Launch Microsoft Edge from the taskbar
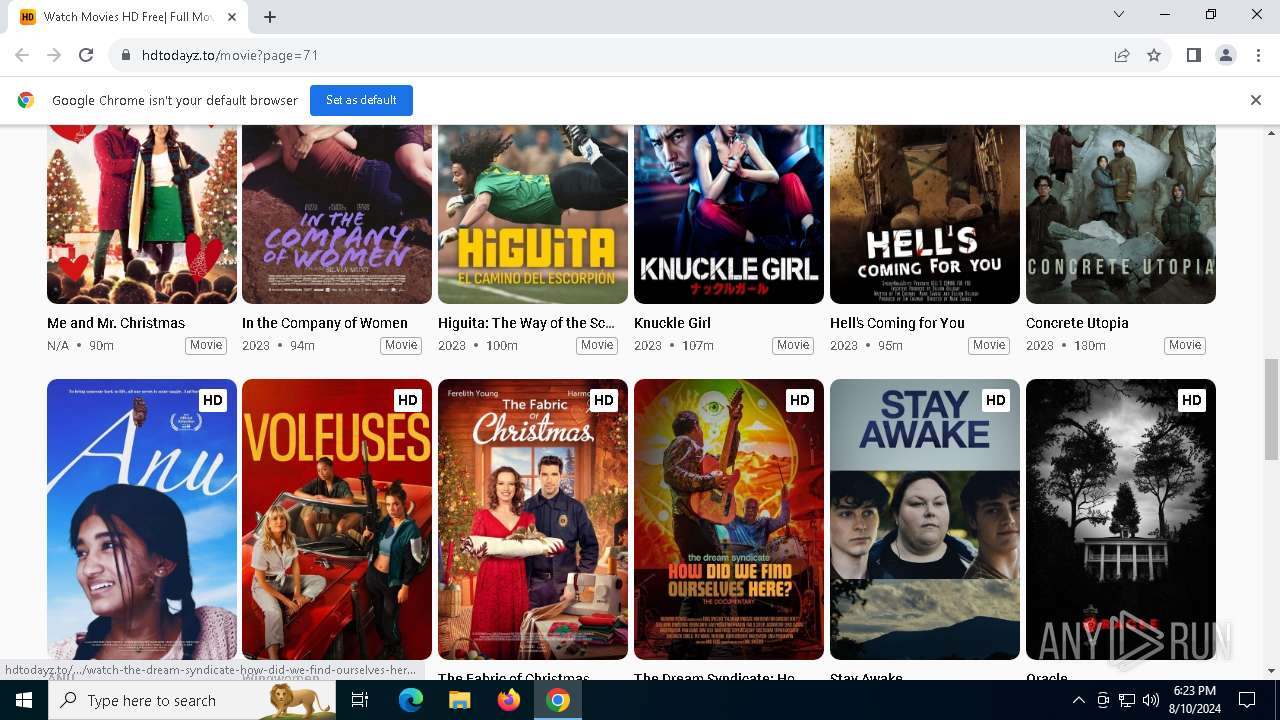1280x720 pixels. pyautogui.click(x=411, y=700)
